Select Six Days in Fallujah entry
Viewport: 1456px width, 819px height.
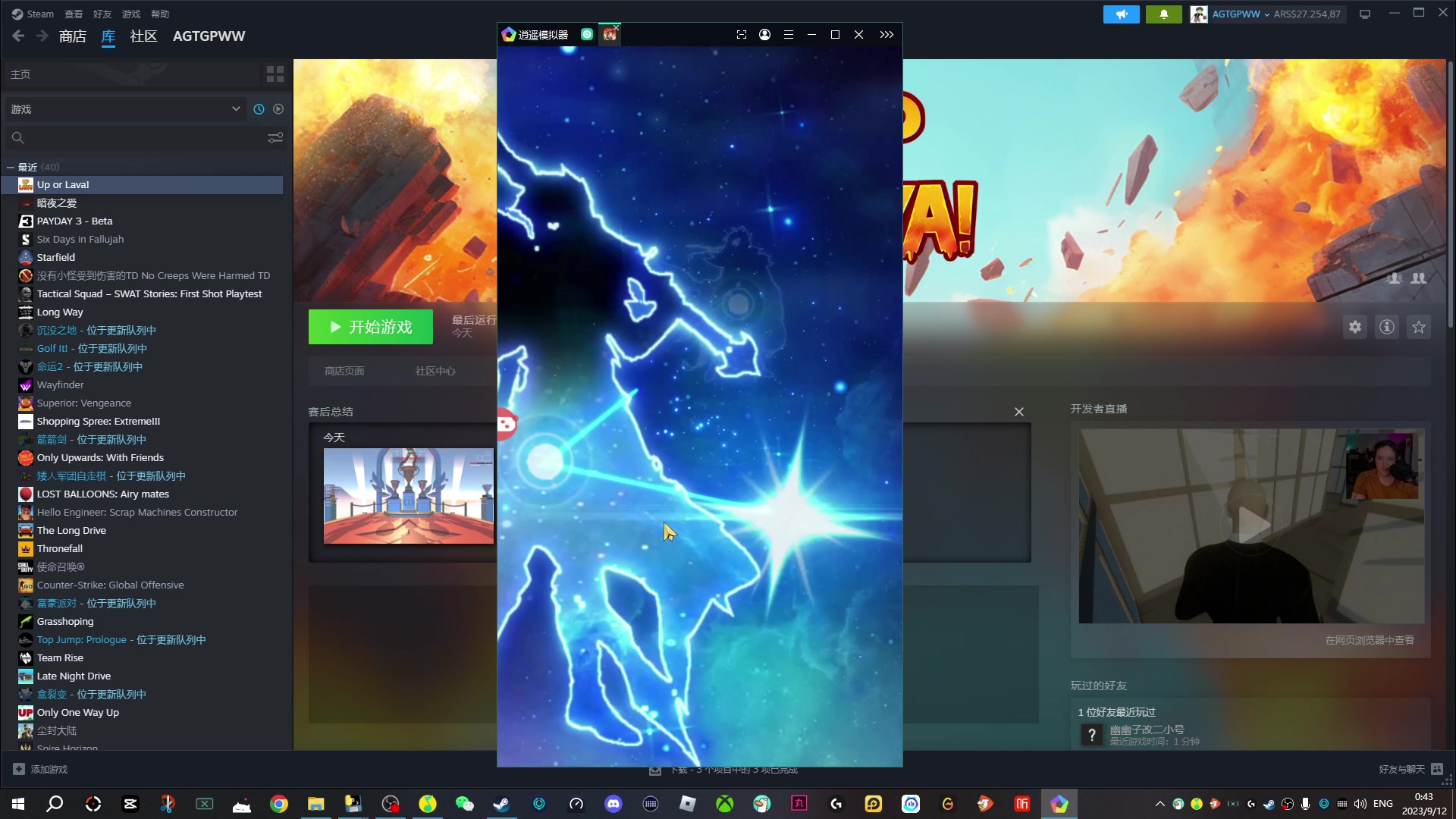point(80,239)
